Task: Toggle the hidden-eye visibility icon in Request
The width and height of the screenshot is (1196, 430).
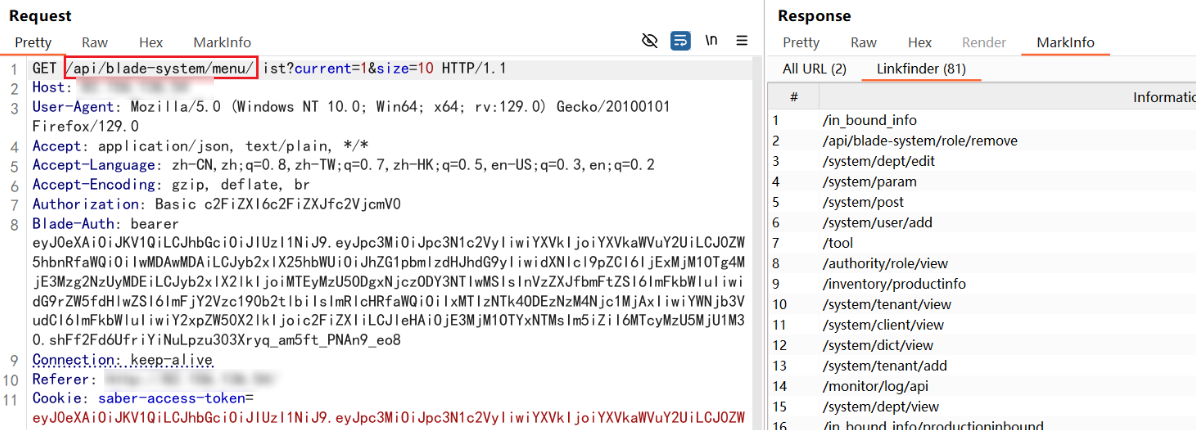Action: click(650, 41)
